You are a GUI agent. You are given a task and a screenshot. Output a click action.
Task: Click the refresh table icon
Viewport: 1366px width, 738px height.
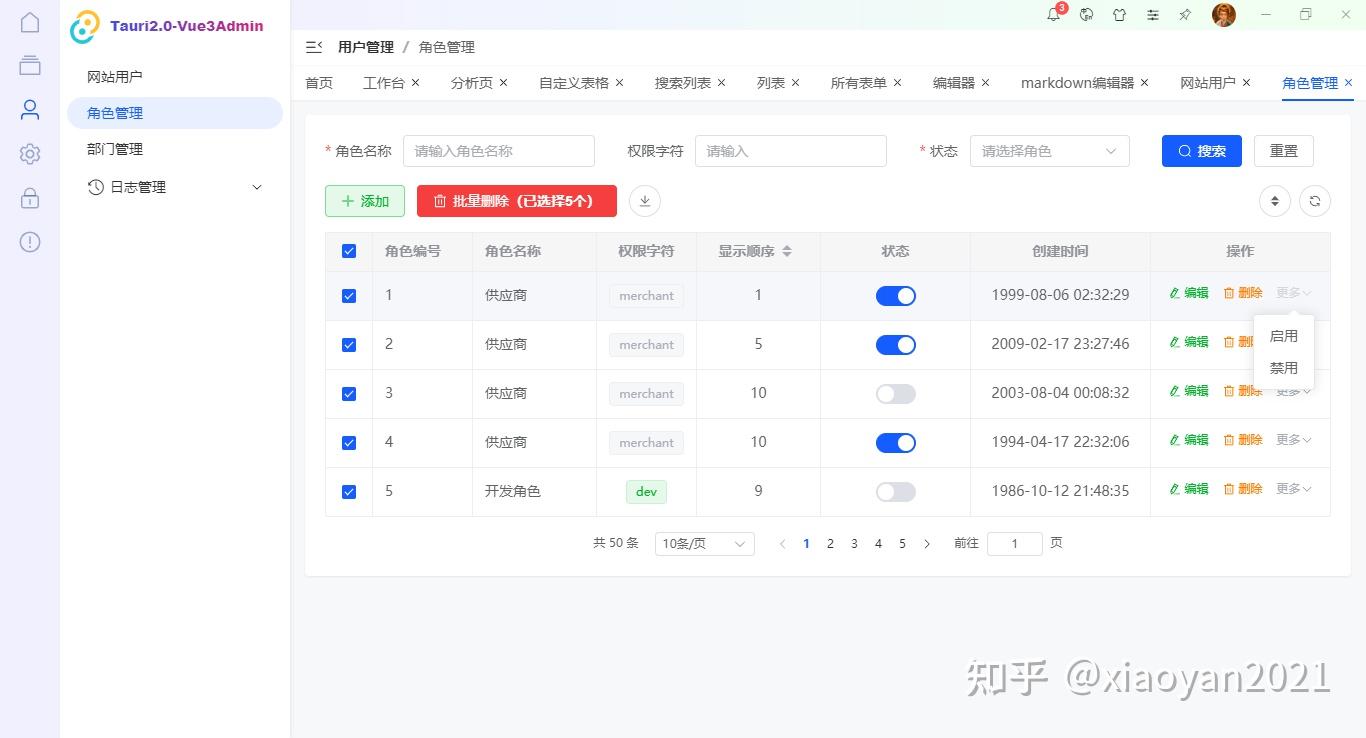1314,201
